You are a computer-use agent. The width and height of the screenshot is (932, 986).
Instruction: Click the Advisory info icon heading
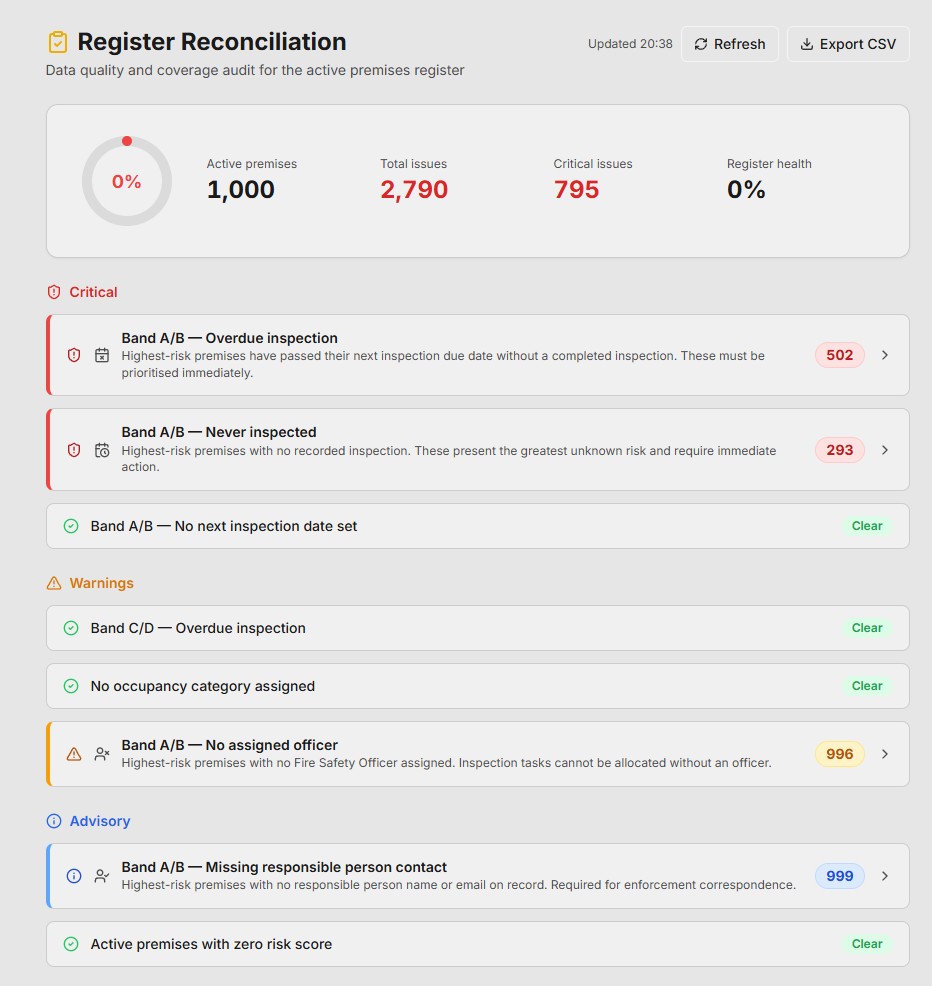(x=54, y=821)
